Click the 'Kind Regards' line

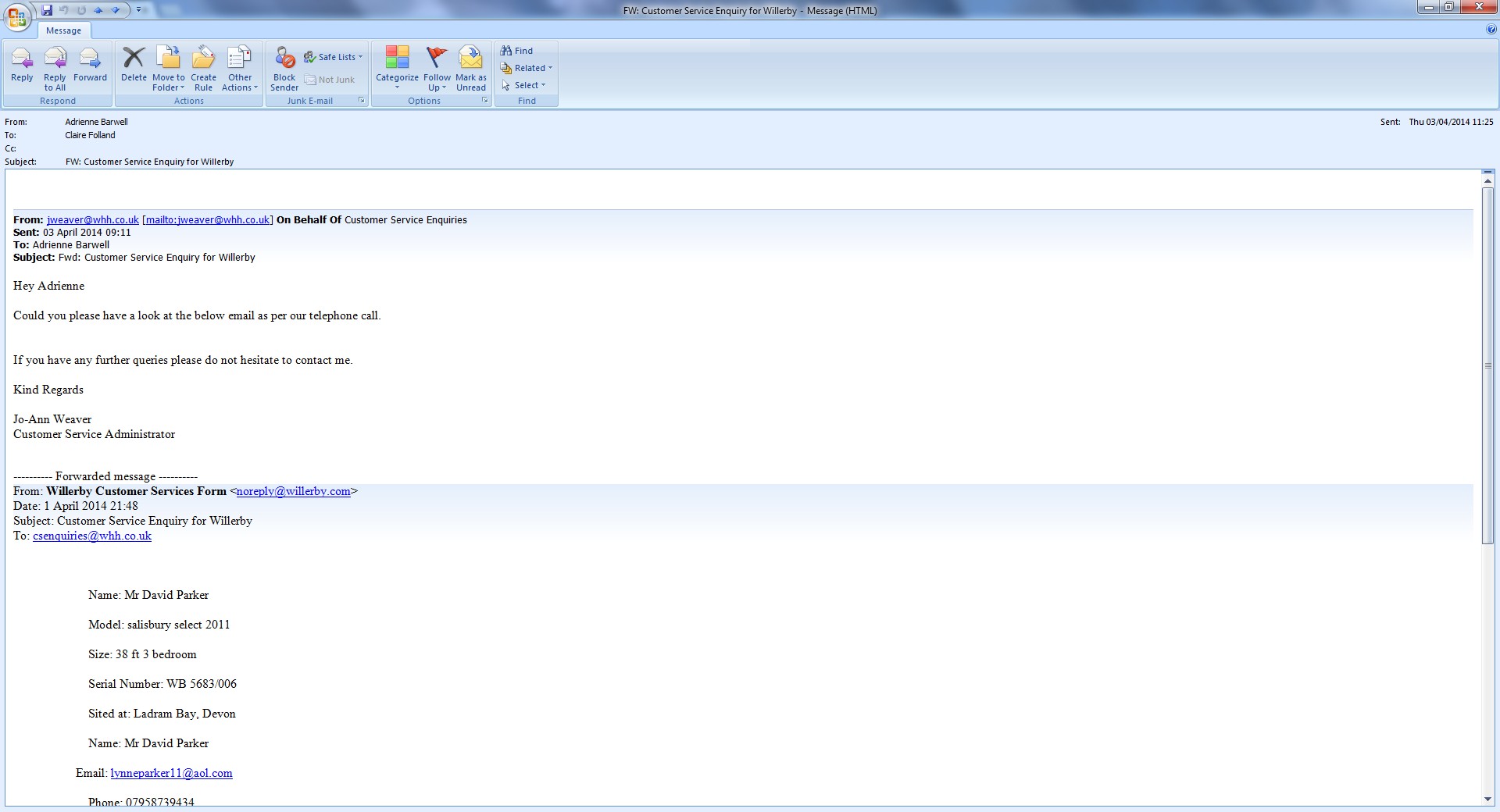48,390
